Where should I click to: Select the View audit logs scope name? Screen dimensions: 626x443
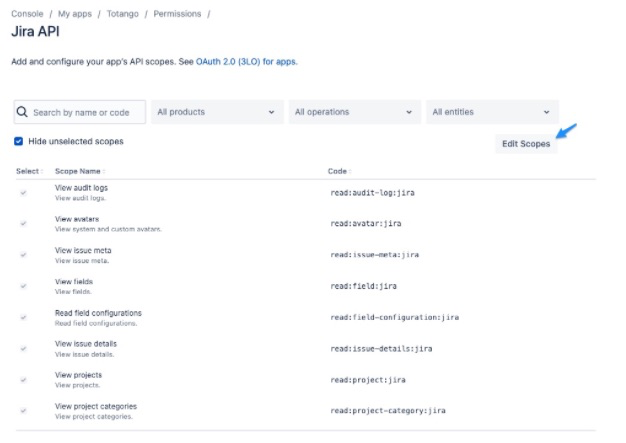coord(81,188)
